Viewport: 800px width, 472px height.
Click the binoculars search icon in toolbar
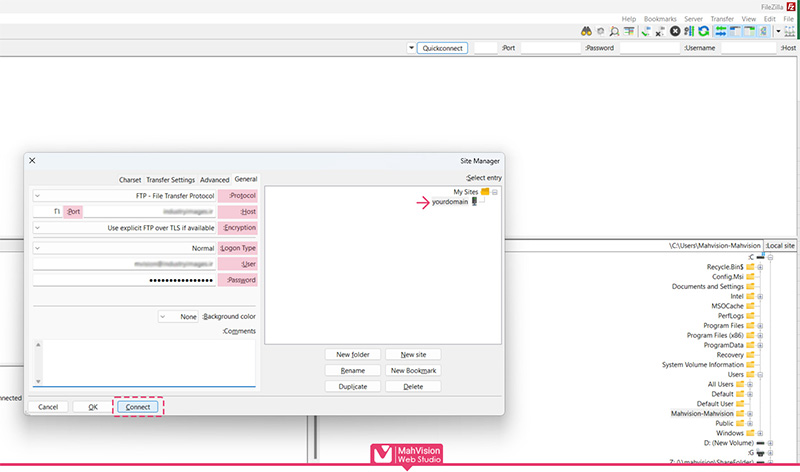(587, 31)
